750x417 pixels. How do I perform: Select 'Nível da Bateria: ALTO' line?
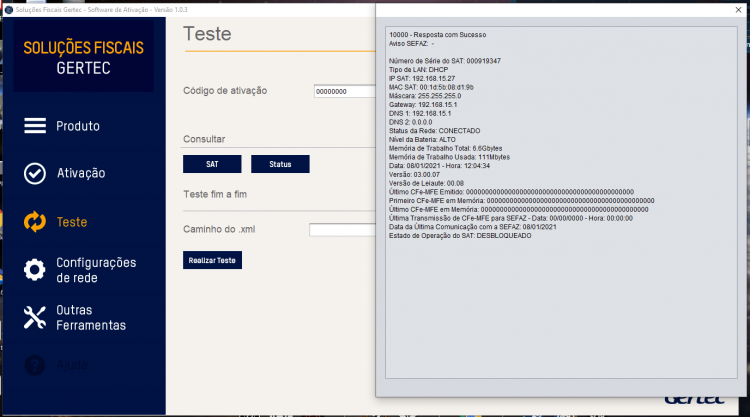pyautogui.click(x=422, y=140)
